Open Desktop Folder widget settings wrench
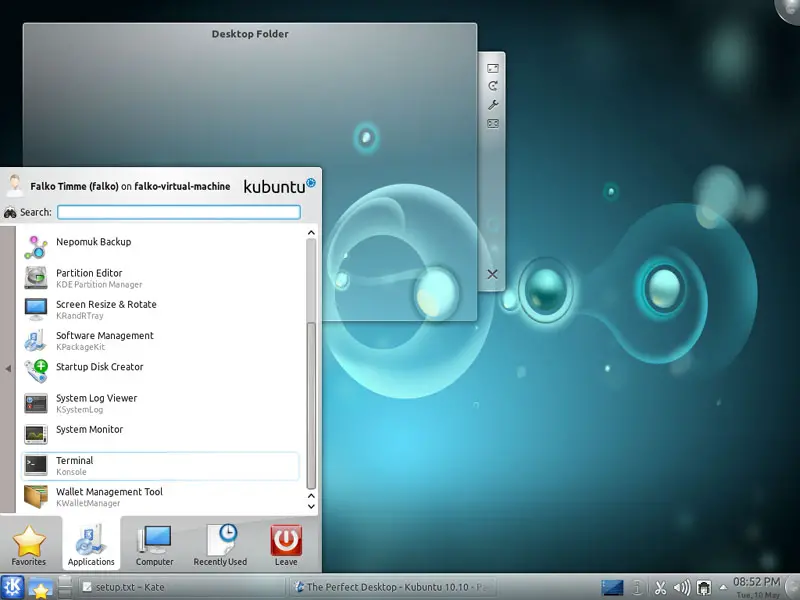The width and height of the screenshot is (800, 600). [493, 105]
